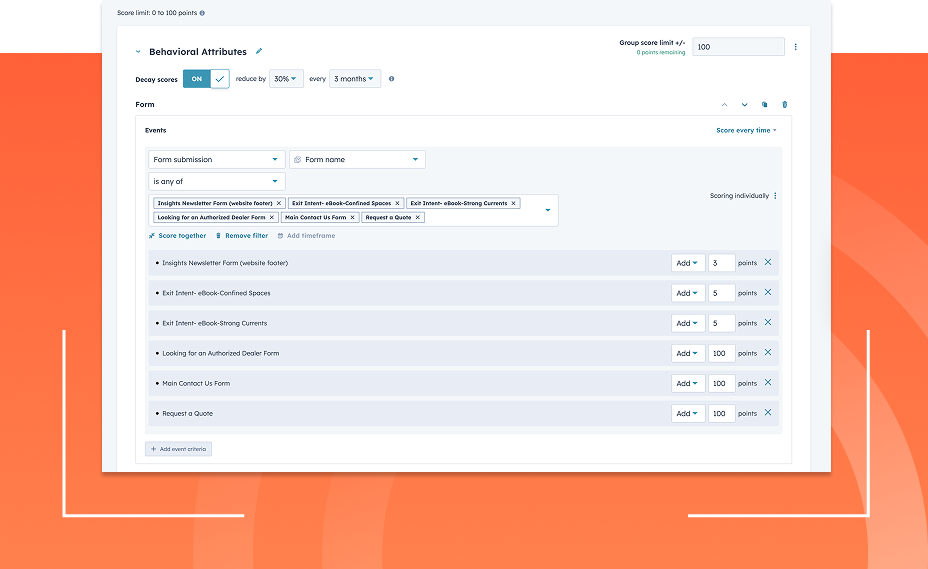This screenshot has width=928, height=569.
Task: Edit points for Main Contact Us Form
Action: pyautogui.click(x=721, y=384)
